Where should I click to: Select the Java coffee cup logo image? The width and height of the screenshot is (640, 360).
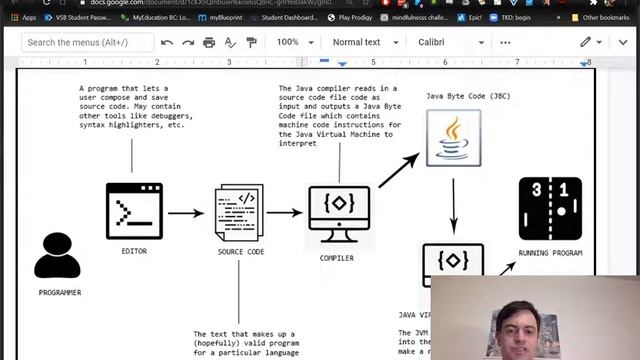453,138
